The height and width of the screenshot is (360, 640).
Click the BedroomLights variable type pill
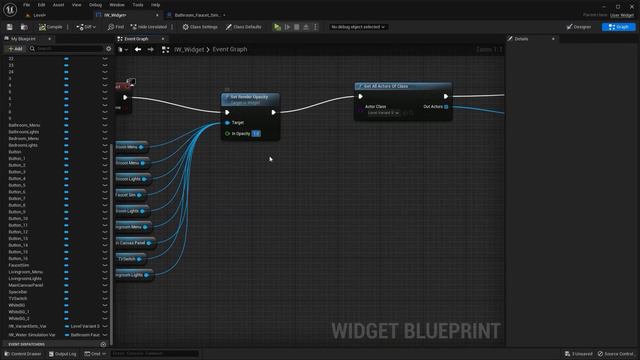pyautogui.click(x=66, y=145)
